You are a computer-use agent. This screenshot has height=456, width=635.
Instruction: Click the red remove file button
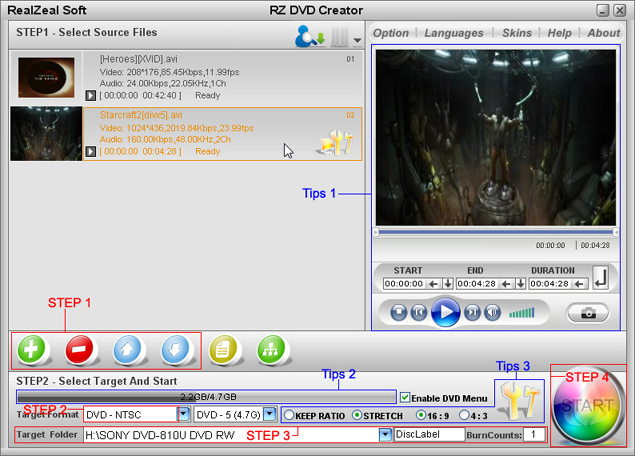coord(79,349)
